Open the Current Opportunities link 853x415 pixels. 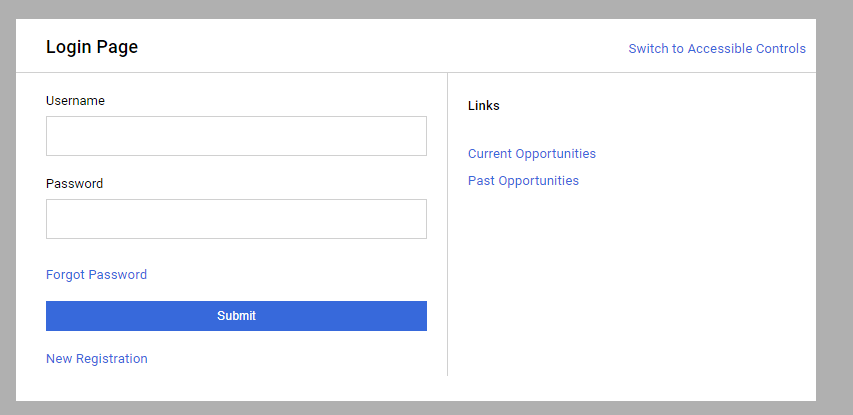531,154
